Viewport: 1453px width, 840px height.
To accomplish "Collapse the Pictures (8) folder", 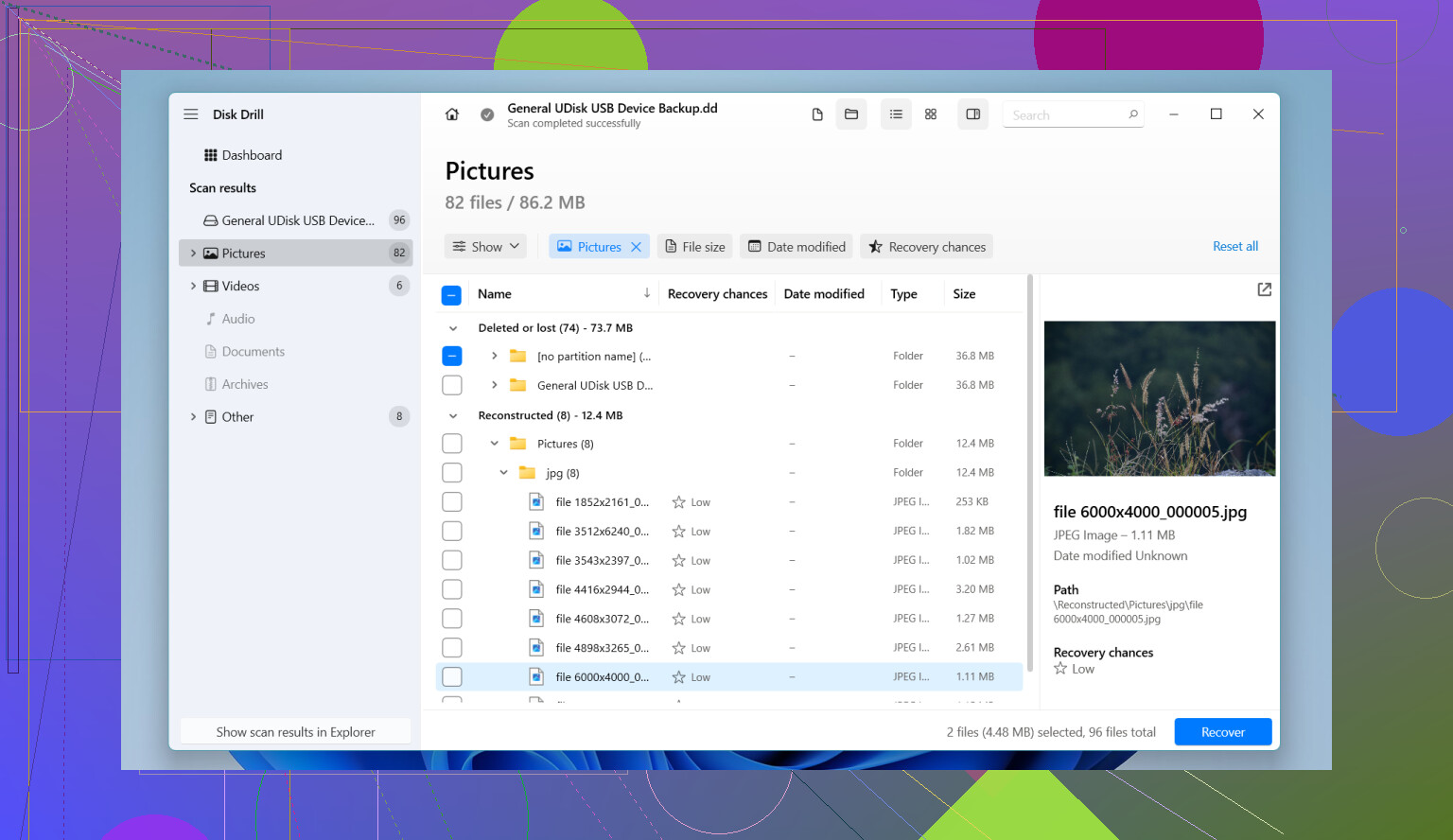I will (x=494, y=444).
